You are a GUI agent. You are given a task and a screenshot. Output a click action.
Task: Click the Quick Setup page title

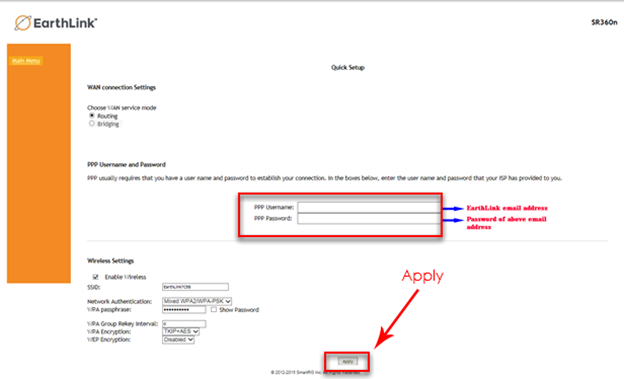point(348,67)
